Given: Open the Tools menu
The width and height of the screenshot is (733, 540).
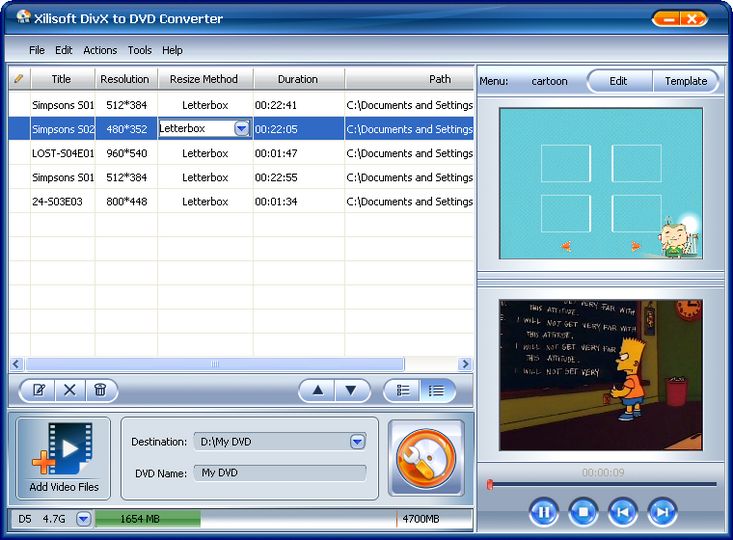Looking at the screenshot, I should point(140,50).
